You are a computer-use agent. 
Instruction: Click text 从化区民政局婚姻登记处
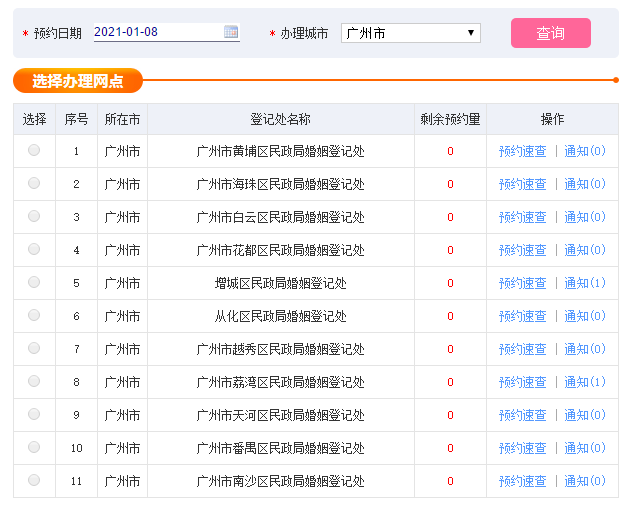[x=280, y=316]
